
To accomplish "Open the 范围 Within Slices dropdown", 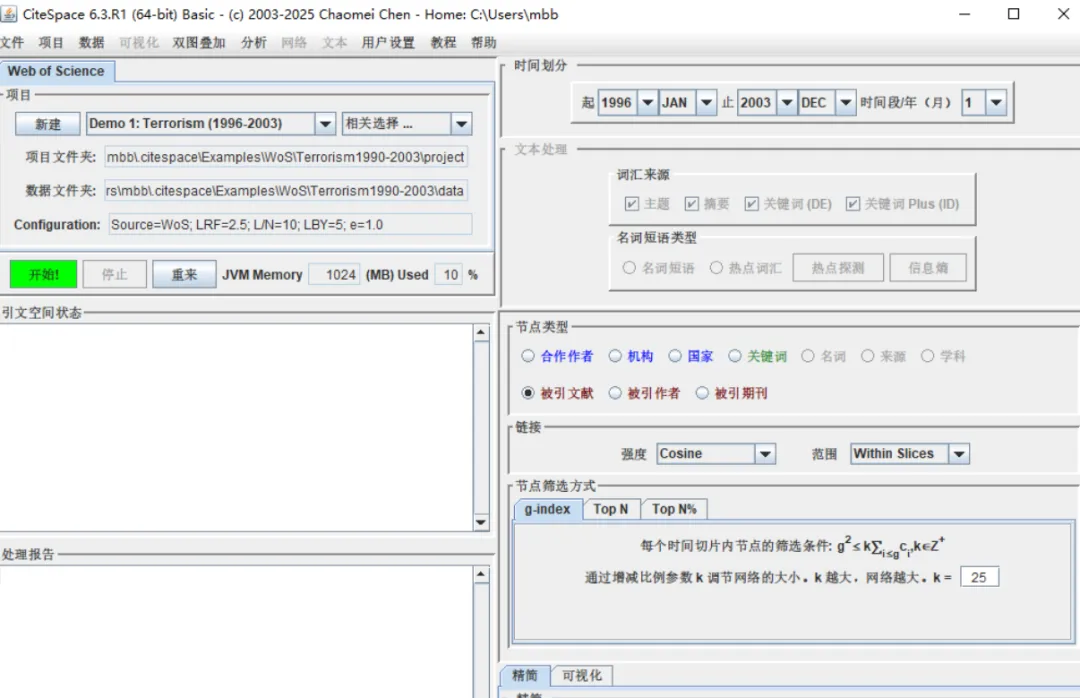I will [959, 454].
